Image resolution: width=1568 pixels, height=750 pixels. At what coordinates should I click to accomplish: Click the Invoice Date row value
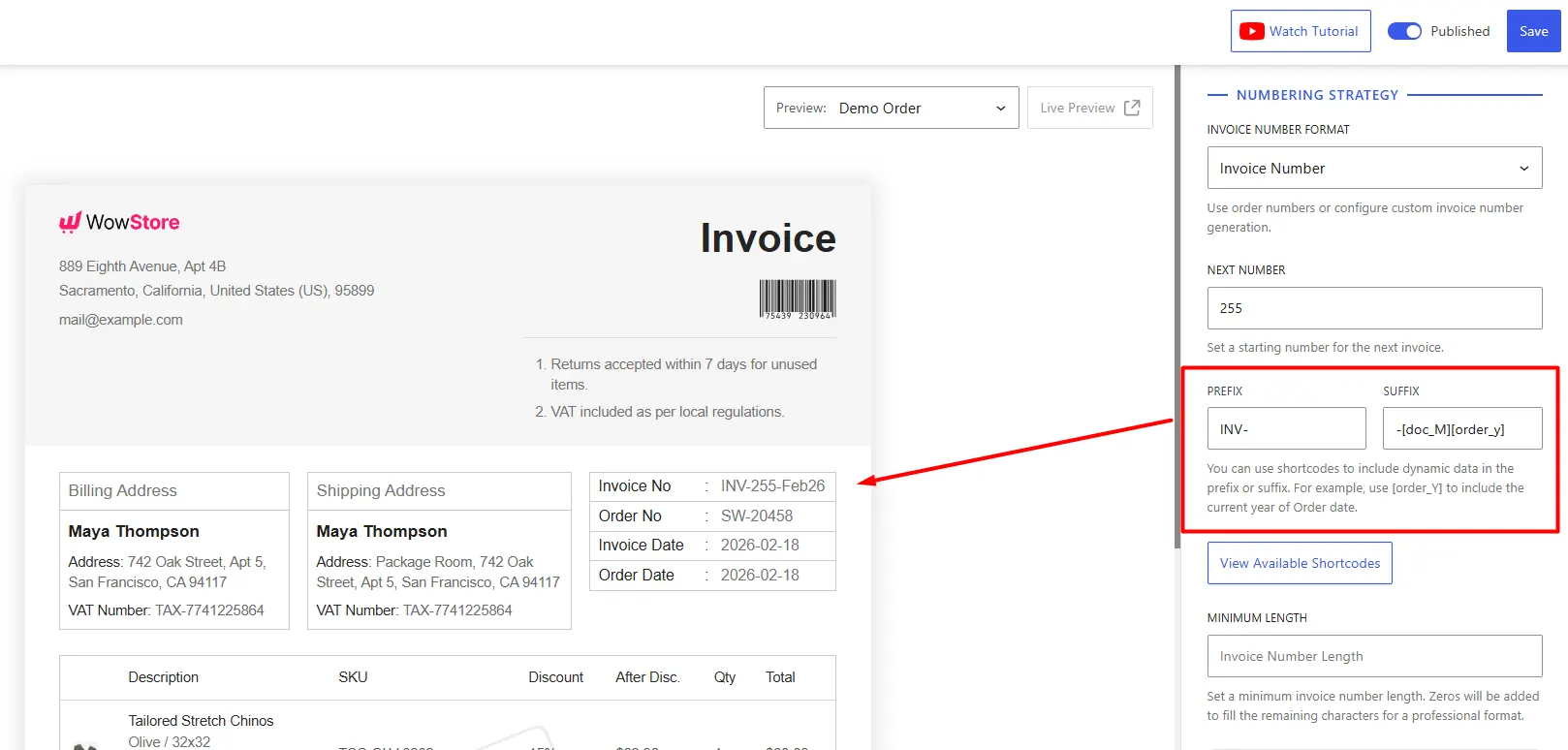pyautogui.click(x=760, y=545)
